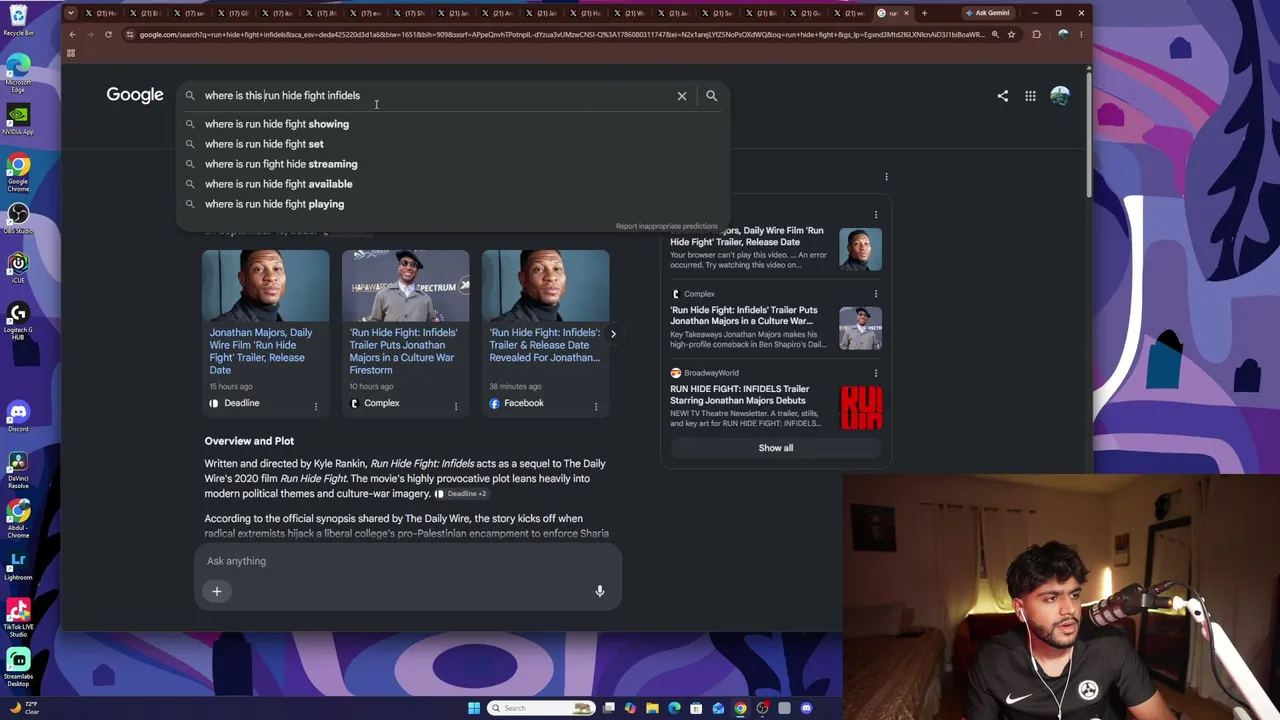Screen dimensions: 1280x720
Task: Open the Deadline +2 sources chip
Action: (x=462, y=494)
